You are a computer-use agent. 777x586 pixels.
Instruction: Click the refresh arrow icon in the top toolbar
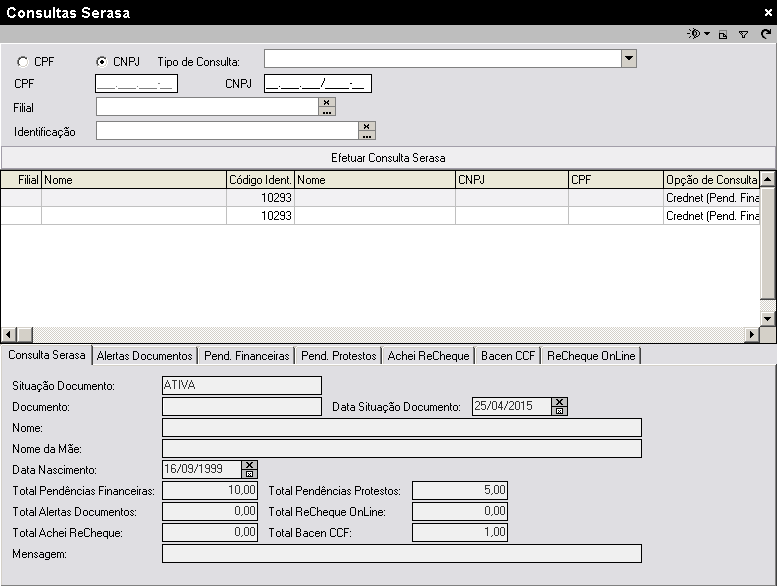[x=766, y=34]
